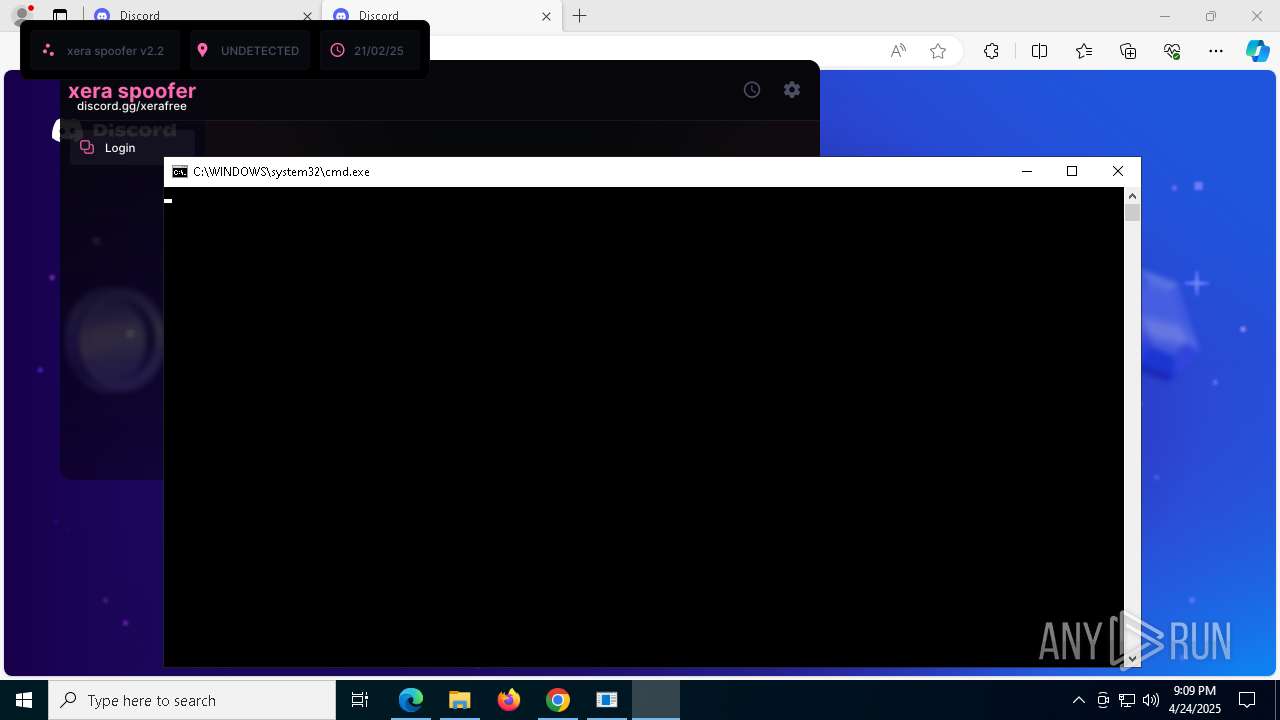Click the 21/02/25 date badge
Screen dimensions: 1280x720
370,50
